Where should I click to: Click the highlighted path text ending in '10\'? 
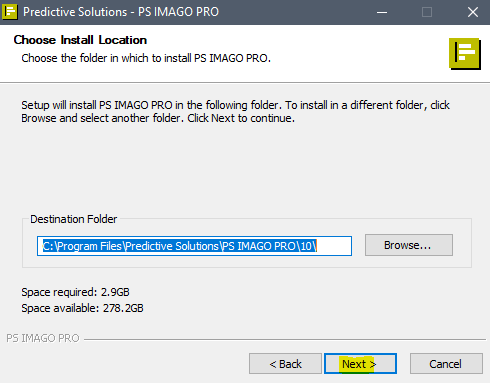pos(180,246)
